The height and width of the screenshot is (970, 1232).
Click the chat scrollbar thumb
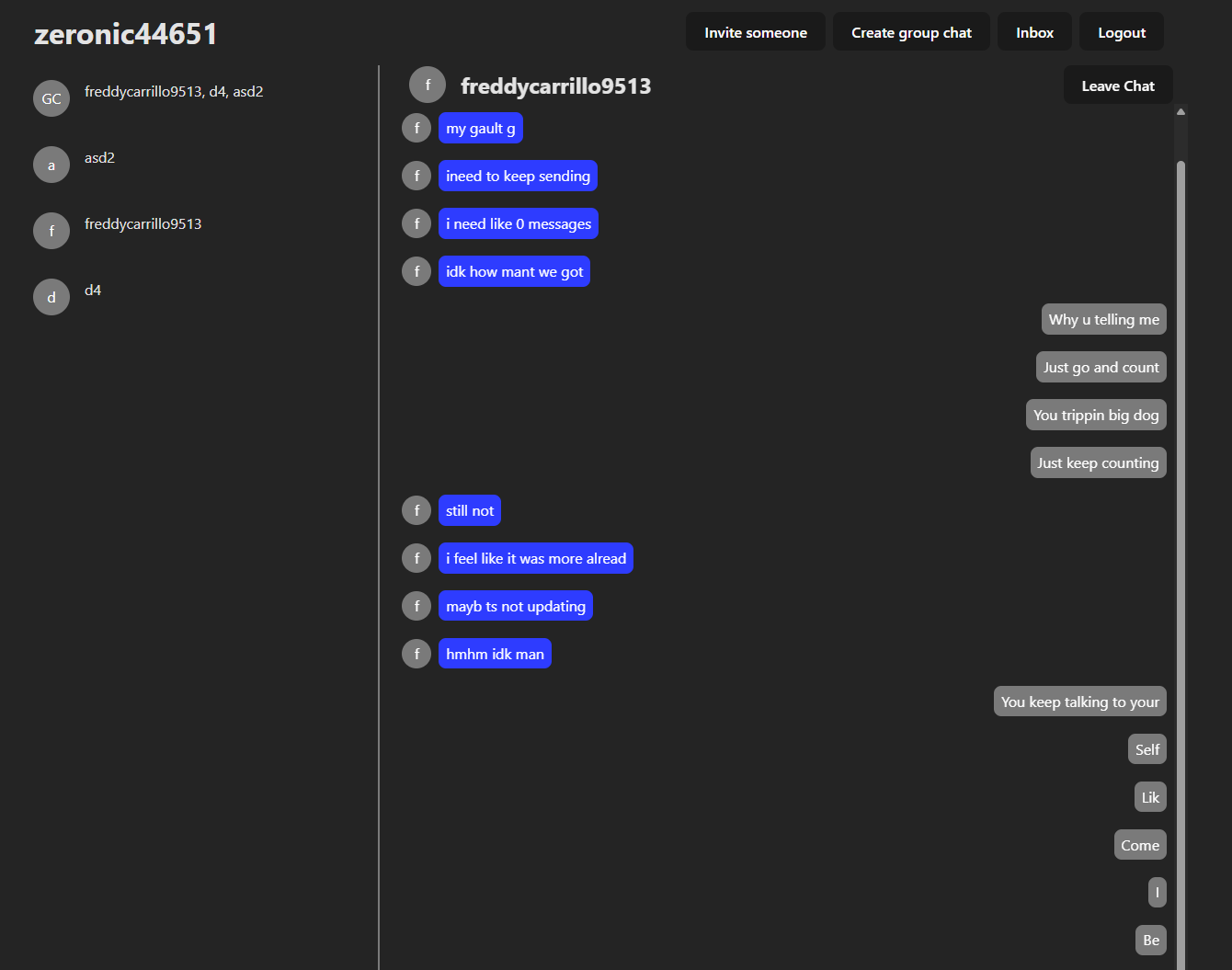pyautogui.click(x=1181, y=565)
